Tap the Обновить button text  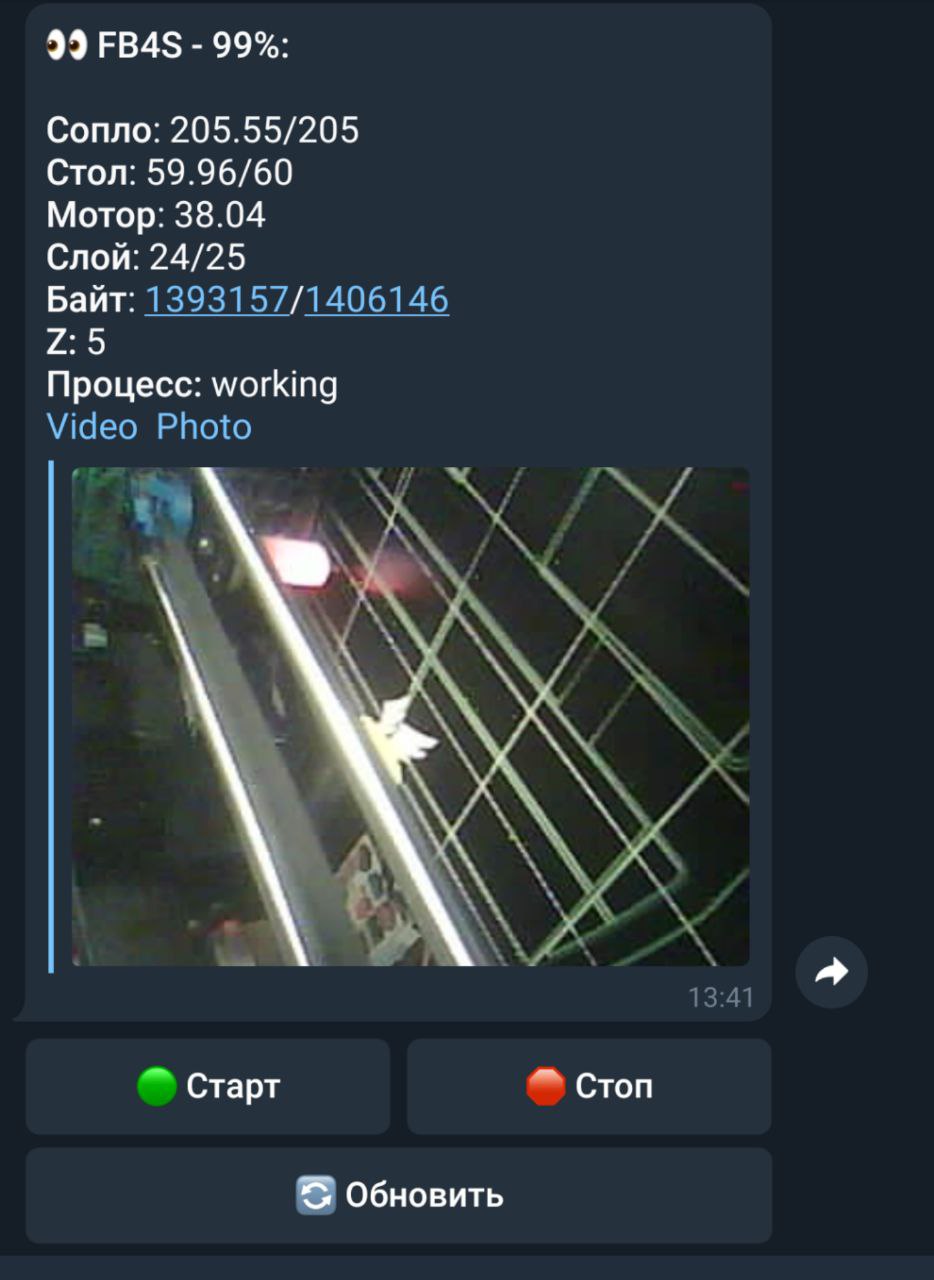[x=424, y=1195]
